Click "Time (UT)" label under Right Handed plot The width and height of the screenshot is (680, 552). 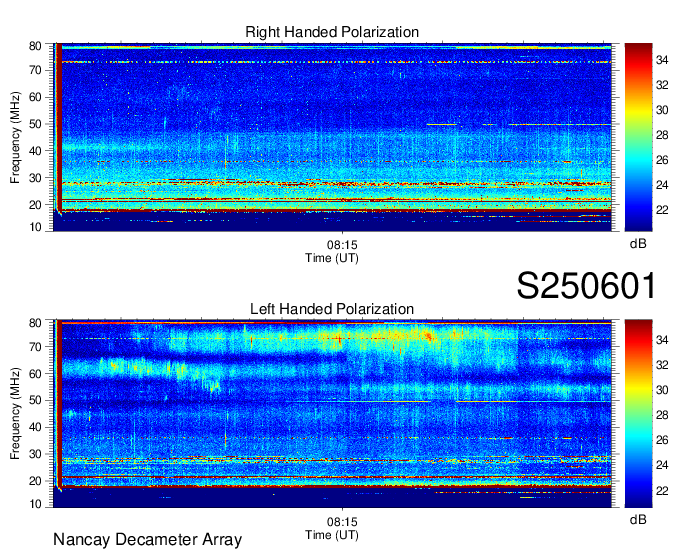tap(332, 258)
